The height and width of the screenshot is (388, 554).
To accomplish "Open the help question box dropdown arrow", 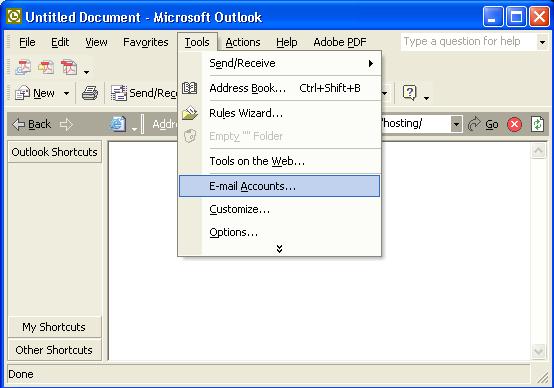I will pos(542,42).
